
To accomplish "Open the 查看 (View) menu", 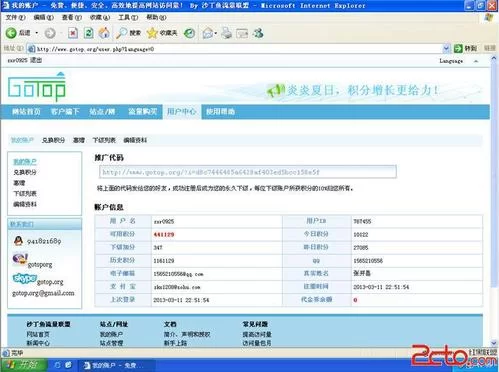I will 72,17.
